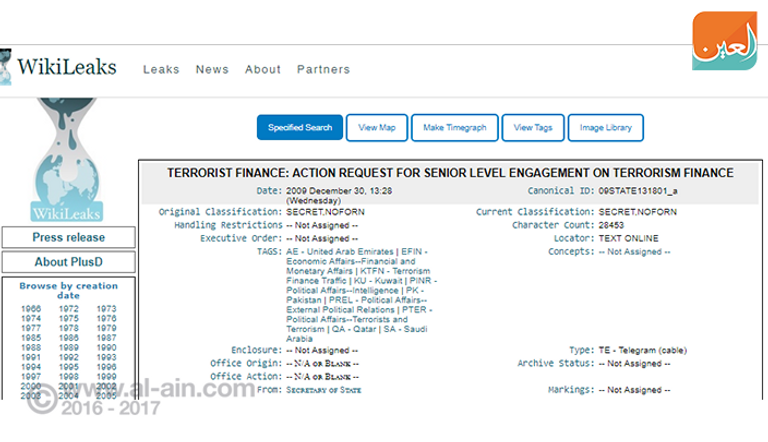Click the View Map button

point(377,128)
